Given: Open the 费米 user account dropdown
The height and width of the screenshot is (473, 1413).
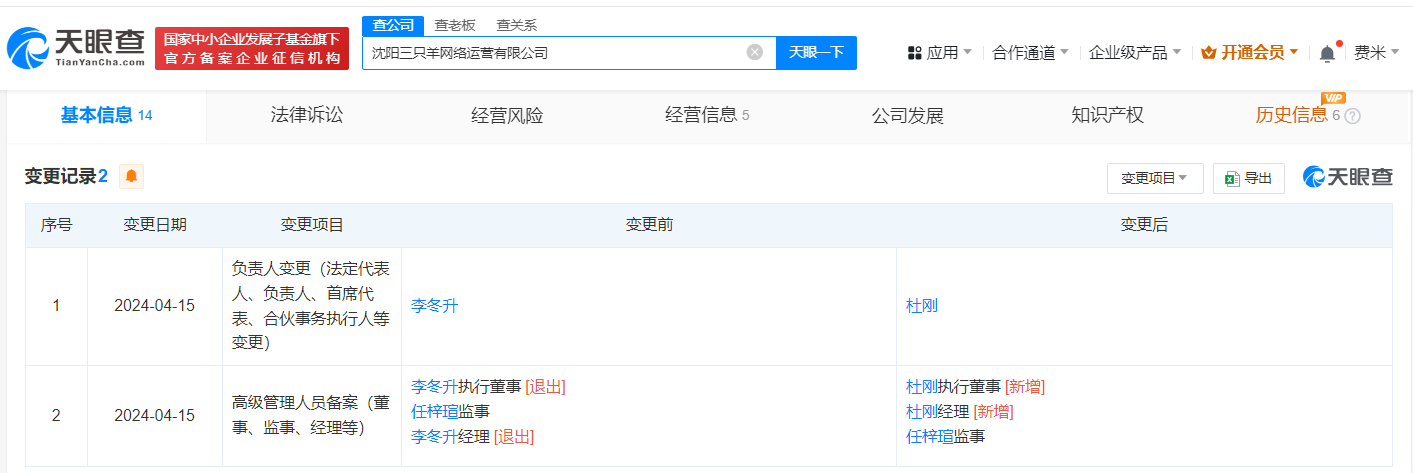Looking at the screenshot, I should [x=1376, y=53].
